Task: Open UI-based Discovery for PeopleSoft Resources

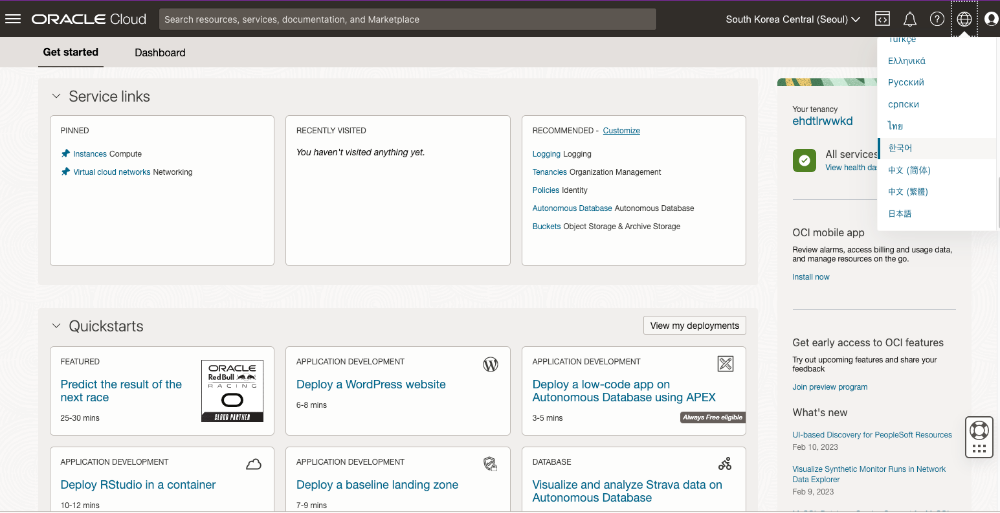Action: point(872,435)
